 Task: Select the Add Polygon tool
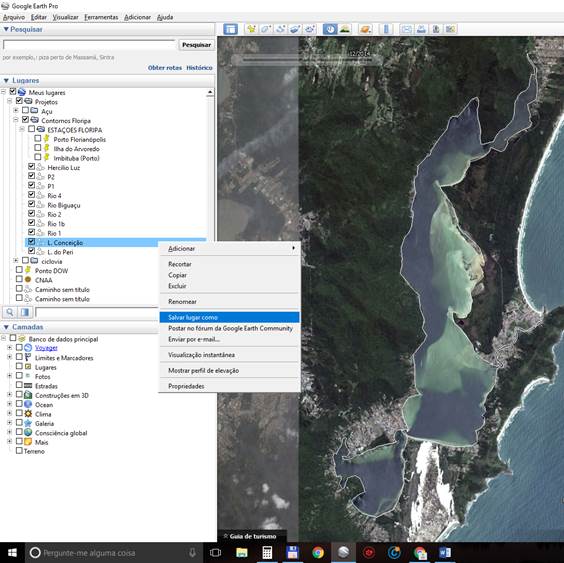(266, 29)
